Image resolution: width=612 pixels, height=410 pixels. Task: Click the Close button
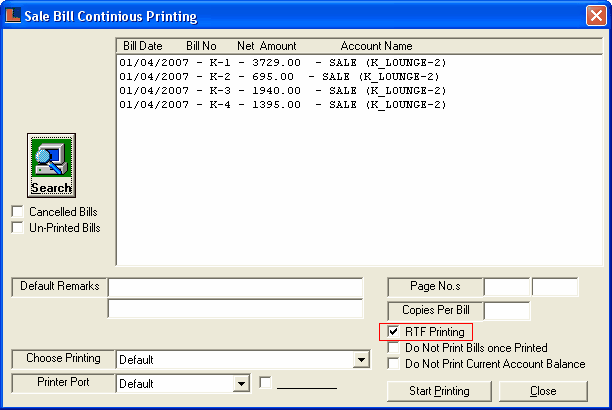[543, 391]
